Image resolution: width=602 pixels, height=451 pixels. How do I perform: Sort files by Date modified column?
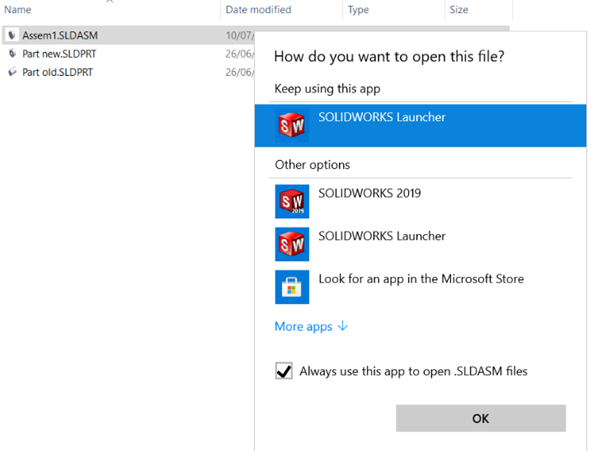pyautogui.click(x=258, y=10)
